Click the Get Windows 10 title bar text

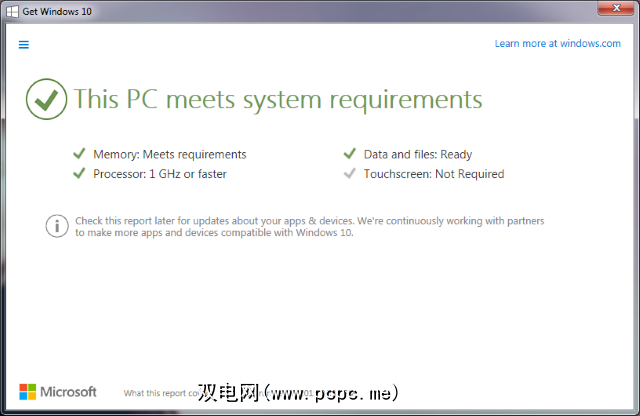pos(55,10)
